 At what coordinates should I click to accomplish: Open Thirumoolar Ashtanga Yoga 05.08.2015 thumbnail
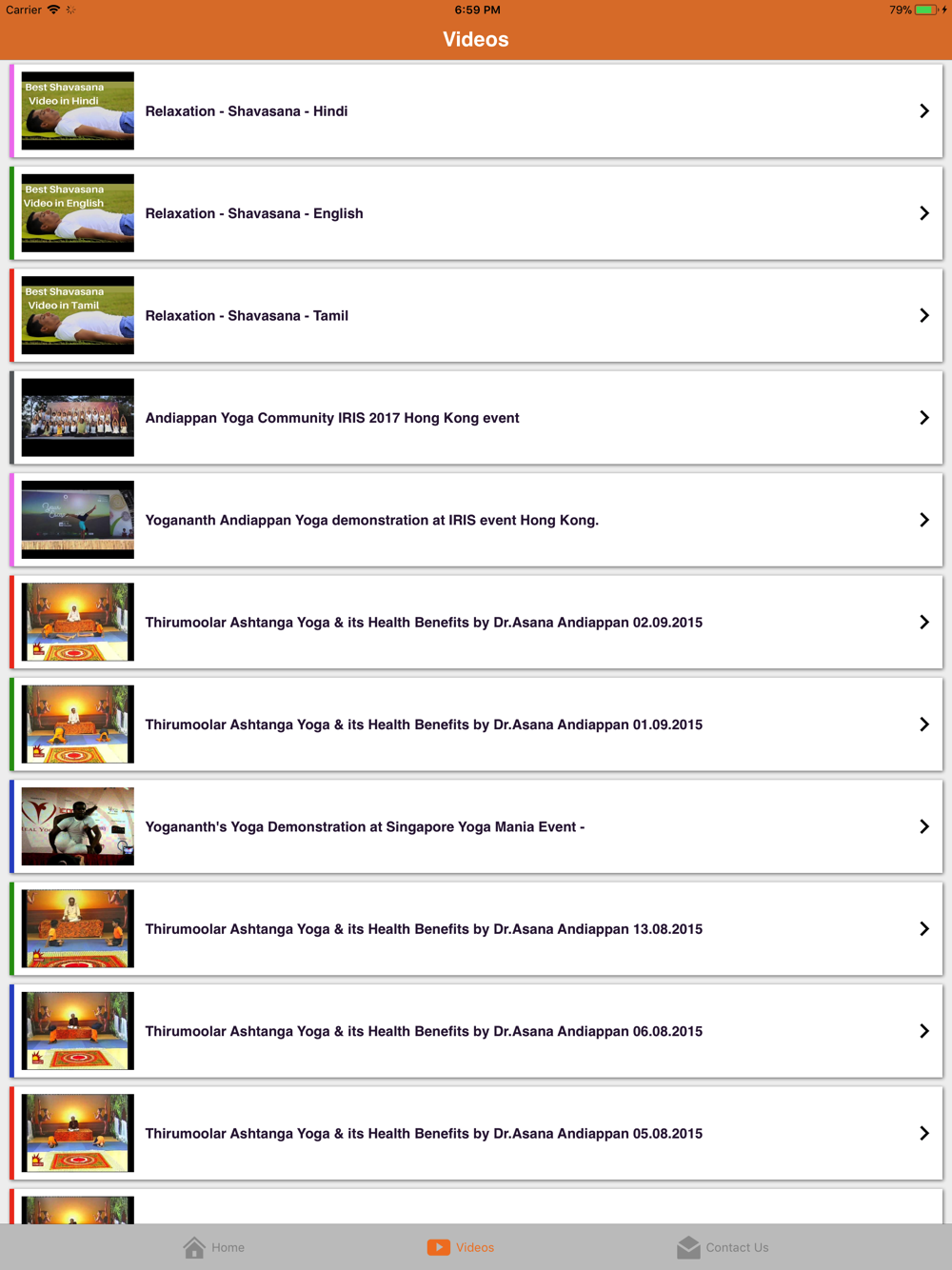point(78,1133)
